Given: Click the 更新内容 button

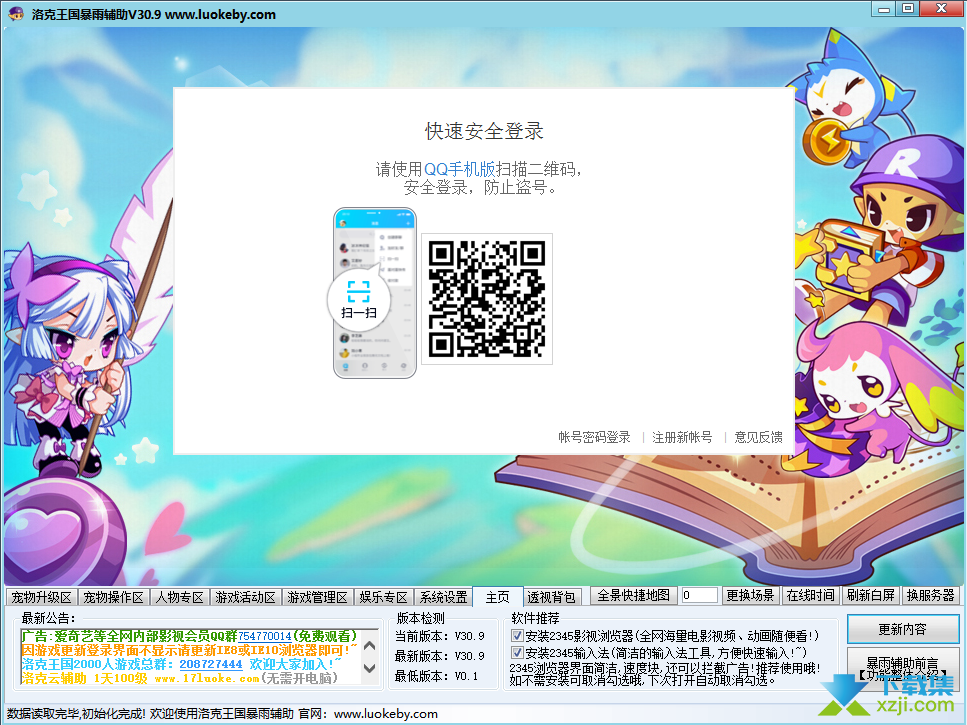Looking at the screenshot, I should coord(902,629).
